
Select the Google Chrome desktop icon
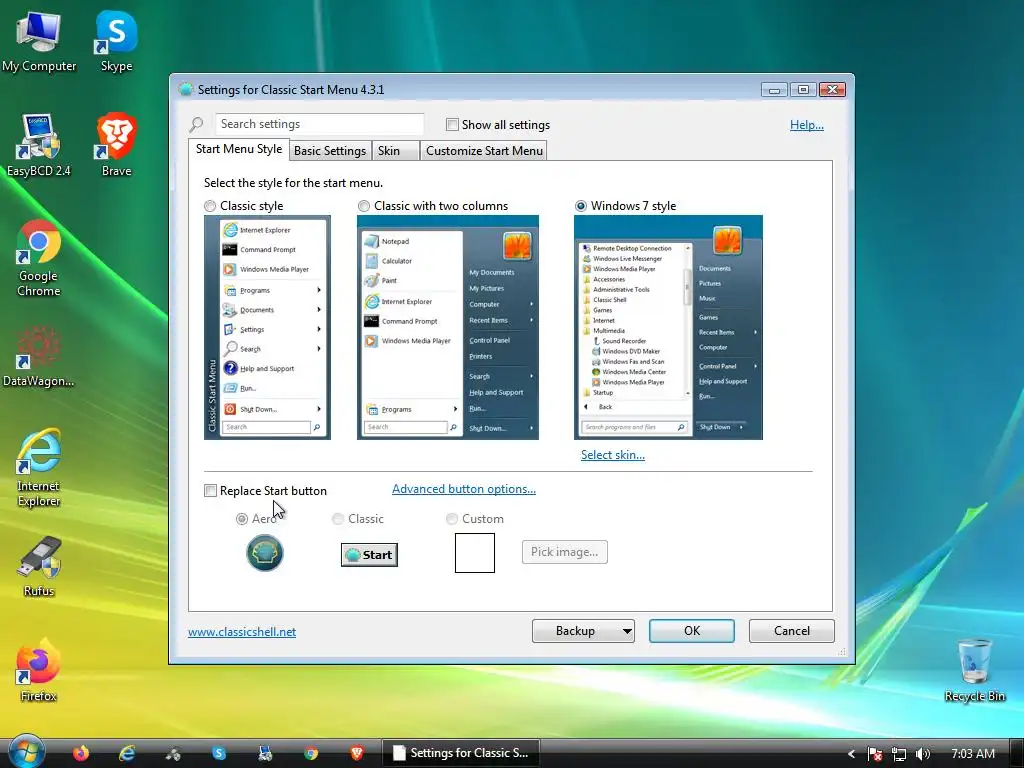[x=39, y=258]
